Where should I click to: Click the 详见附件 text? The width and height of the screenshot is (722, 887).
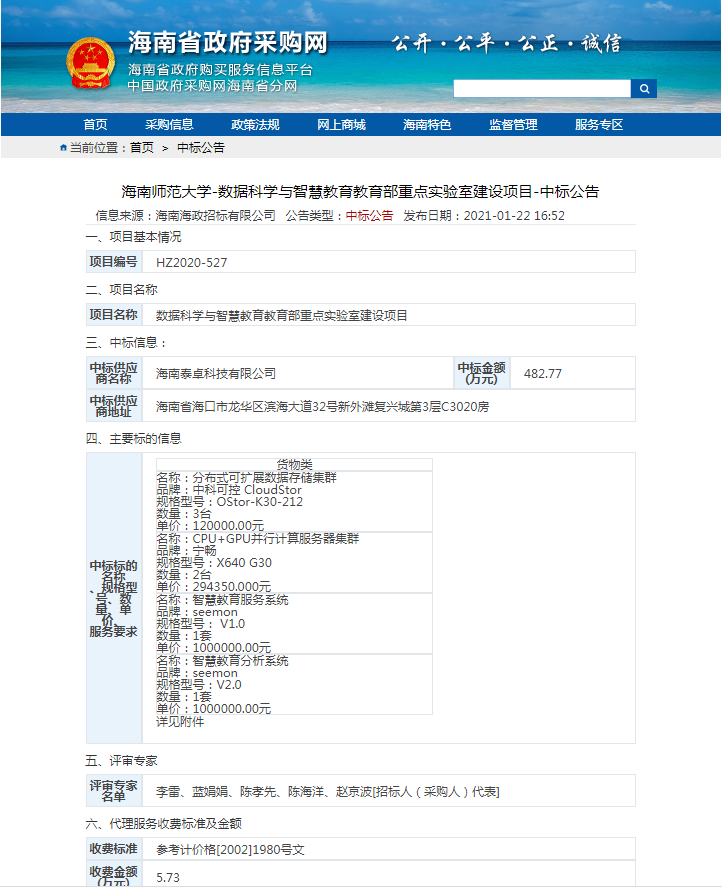(180, 722)
